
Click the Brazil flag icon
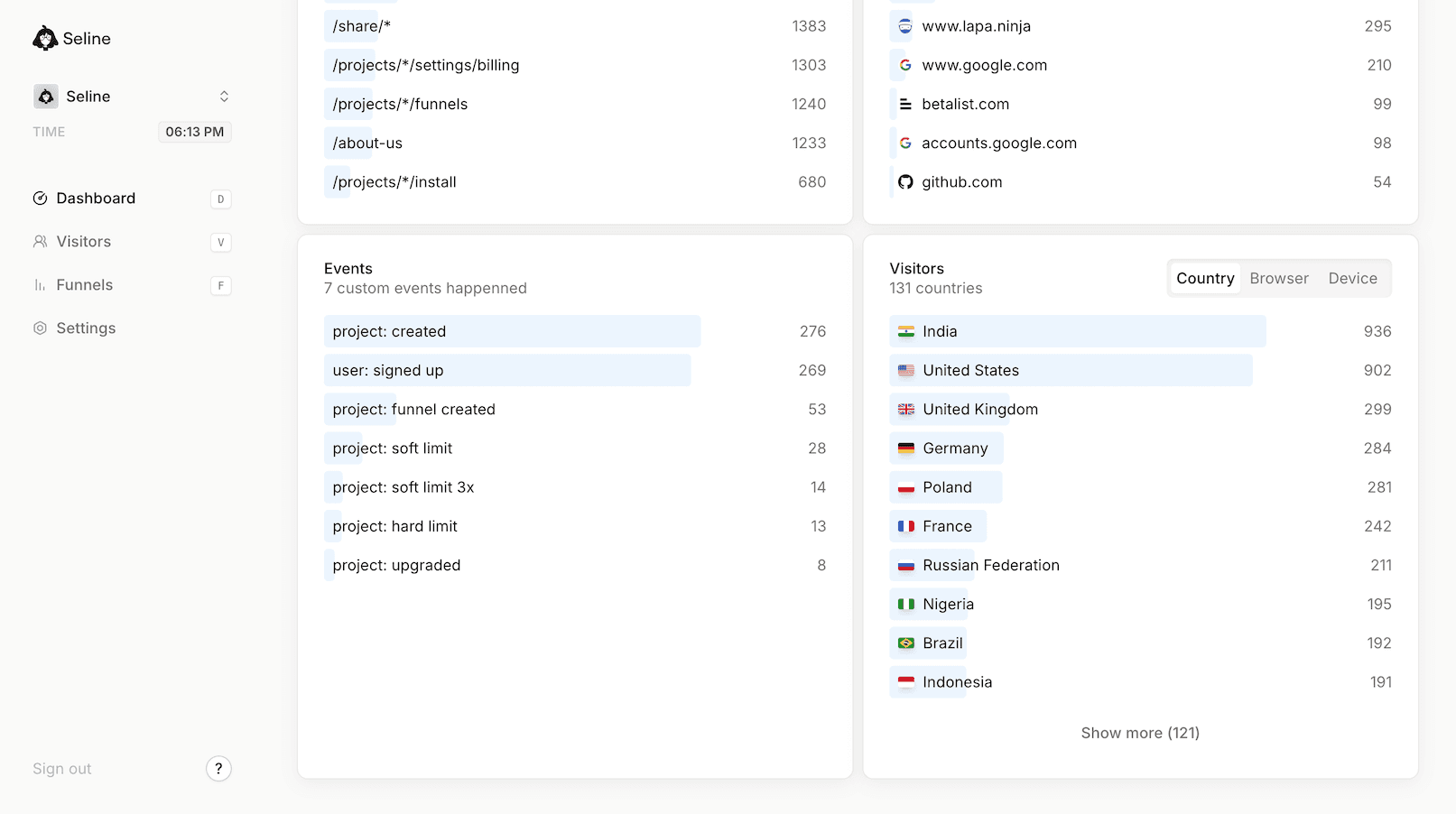(906, 643)
